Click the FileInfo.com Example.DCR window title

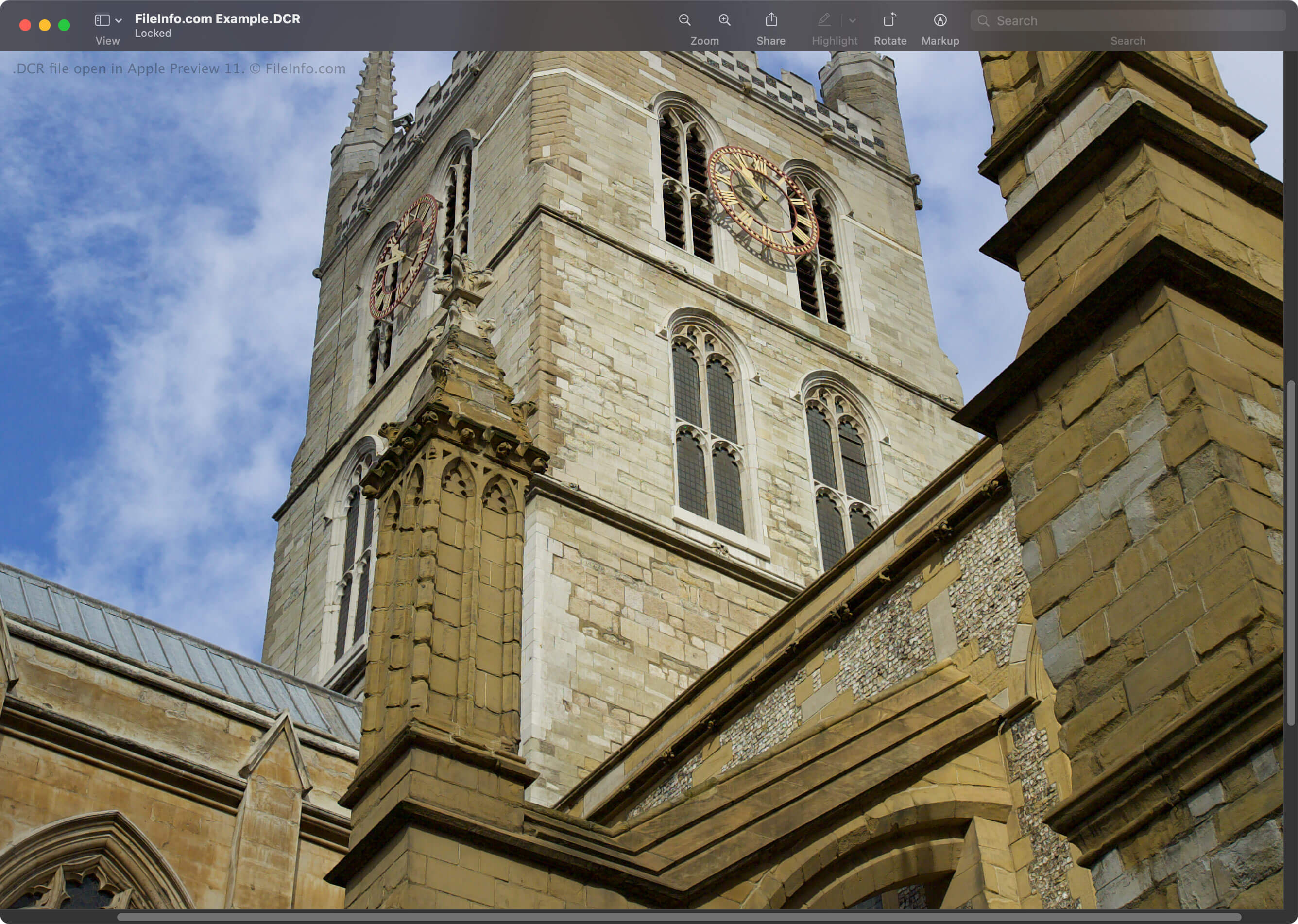[217, 19]
